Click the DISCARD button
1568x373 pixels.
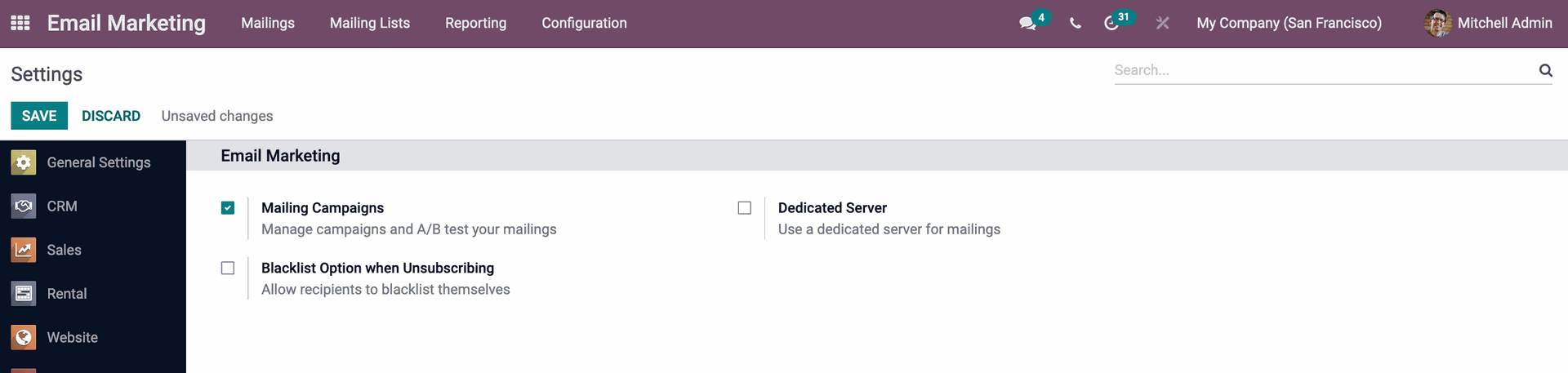tap(111, 116)
